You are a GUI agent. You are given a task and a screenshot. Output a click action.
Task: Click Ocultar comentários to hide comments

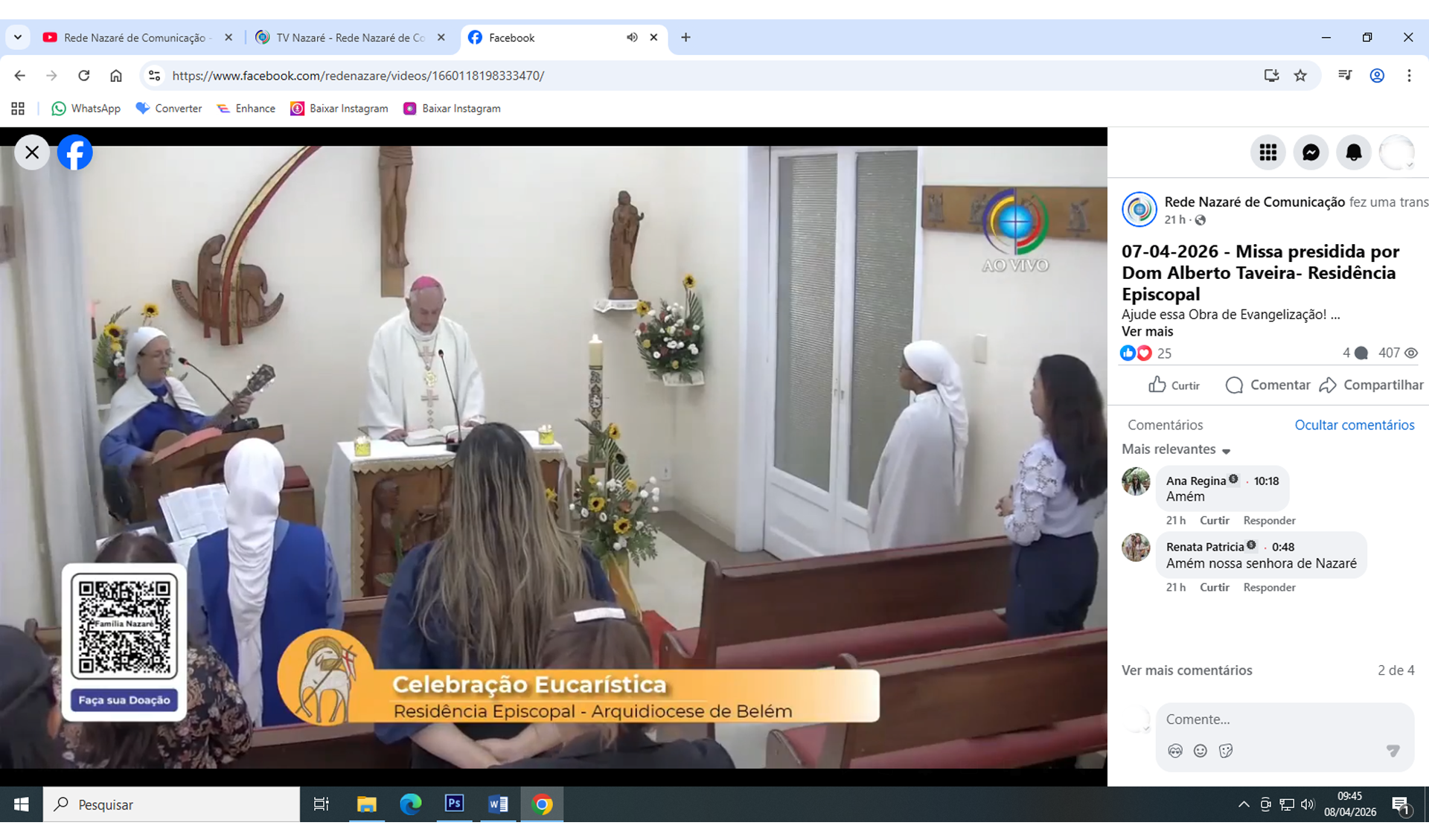(1354, 425)
